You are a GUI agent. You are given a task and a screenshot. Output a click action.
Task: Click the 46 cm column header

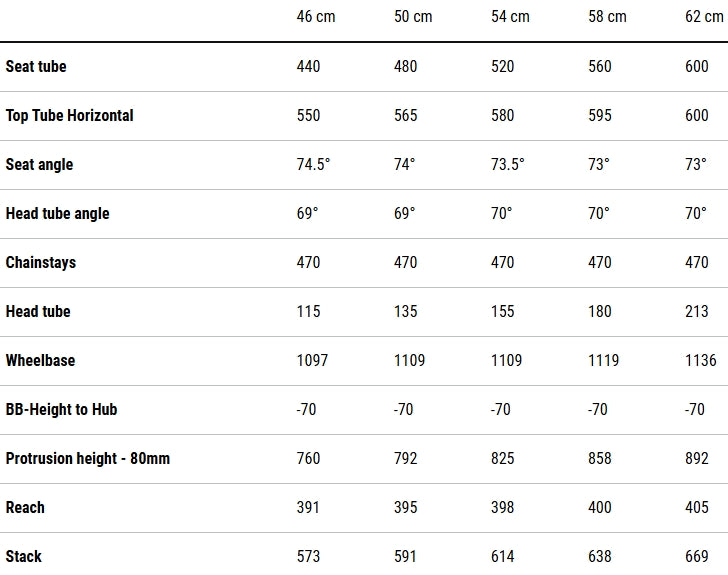coord(316,17)
